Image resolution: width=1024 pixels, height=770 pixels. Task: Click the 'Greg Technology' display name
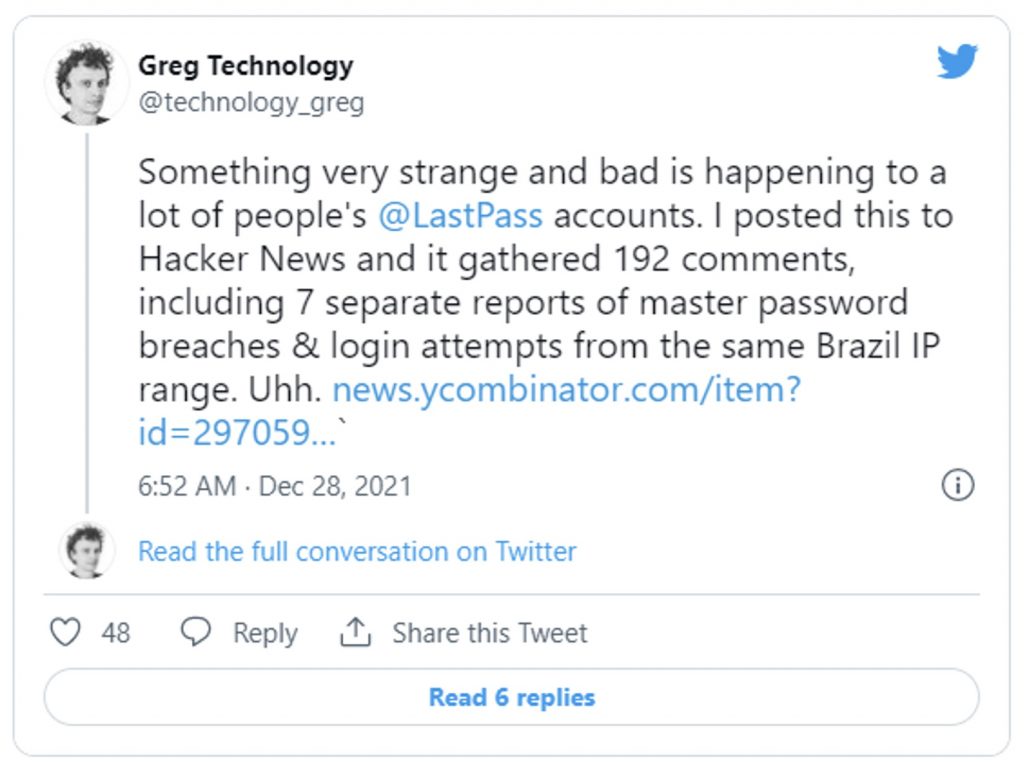coord(245,66)
